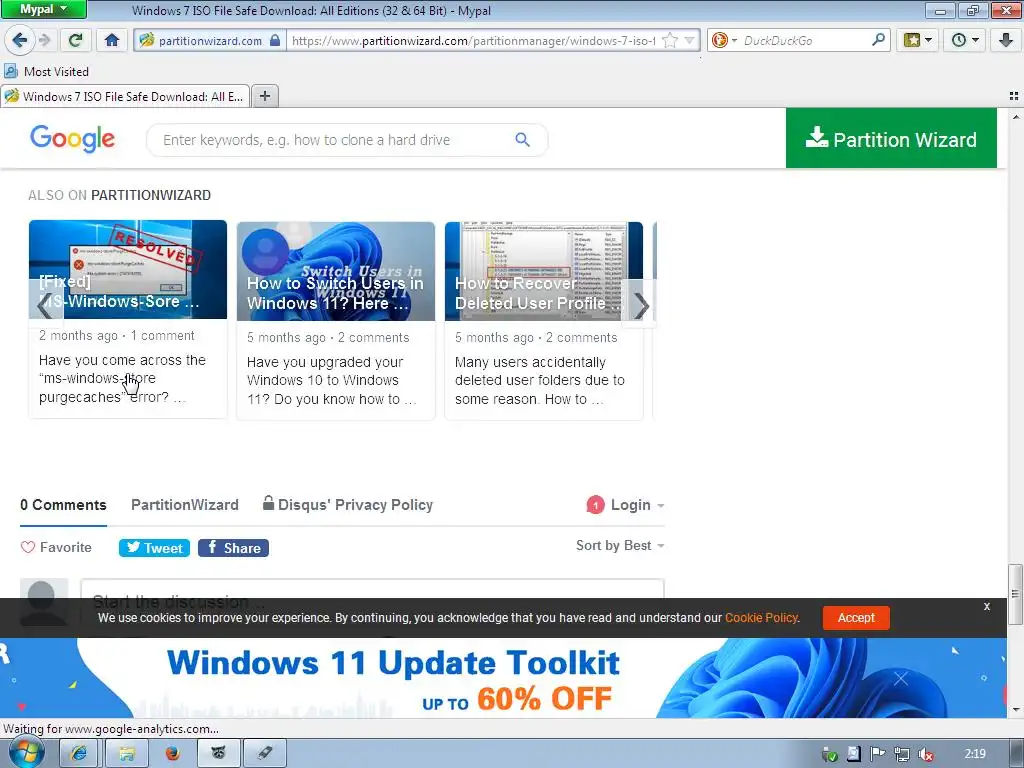Image resolution: width=1024 pixels, height=768 pixels.
Task: Open the Login dropdown
Action: pos(637,505)
